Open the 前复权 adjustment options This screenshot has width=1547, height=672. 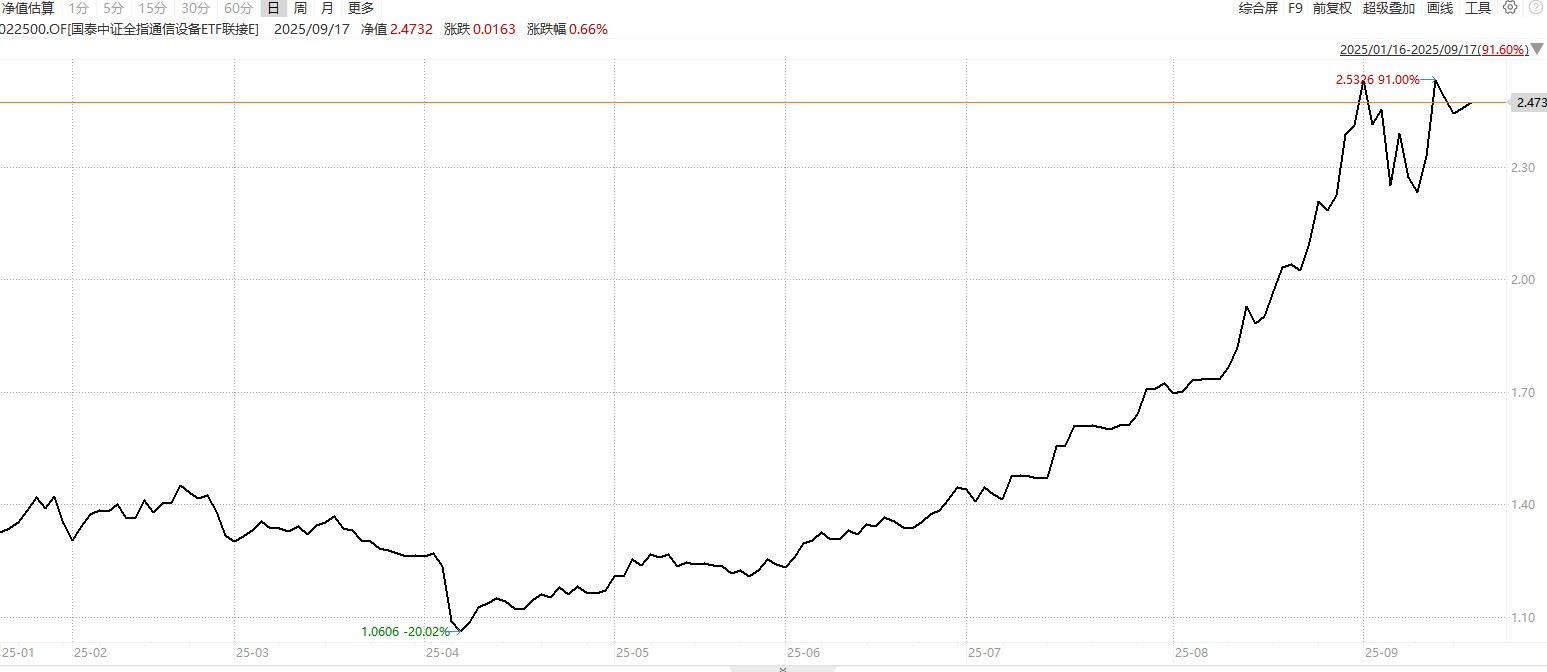pos(1332,8)
